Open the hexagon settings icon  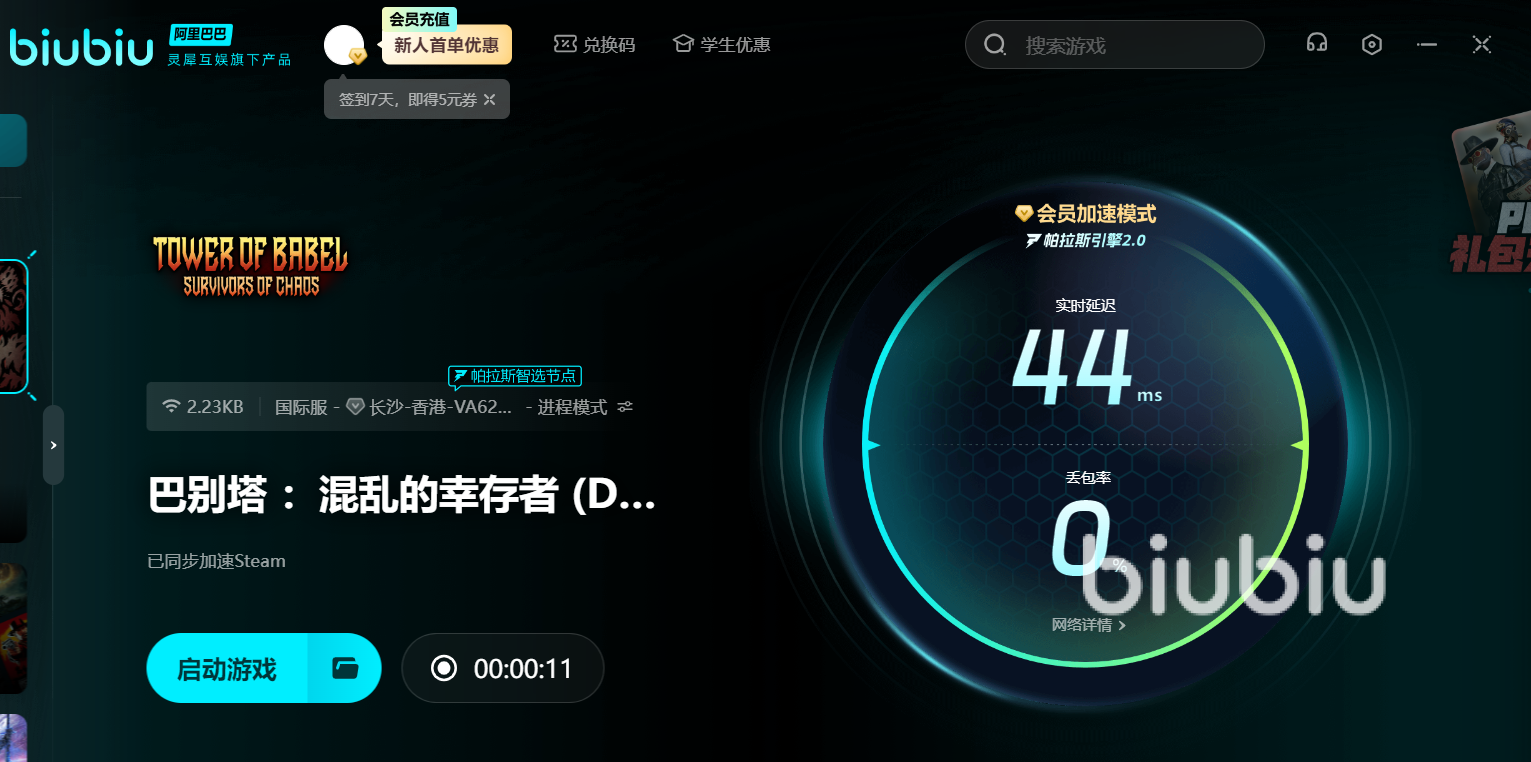(x=1372, y=45)
